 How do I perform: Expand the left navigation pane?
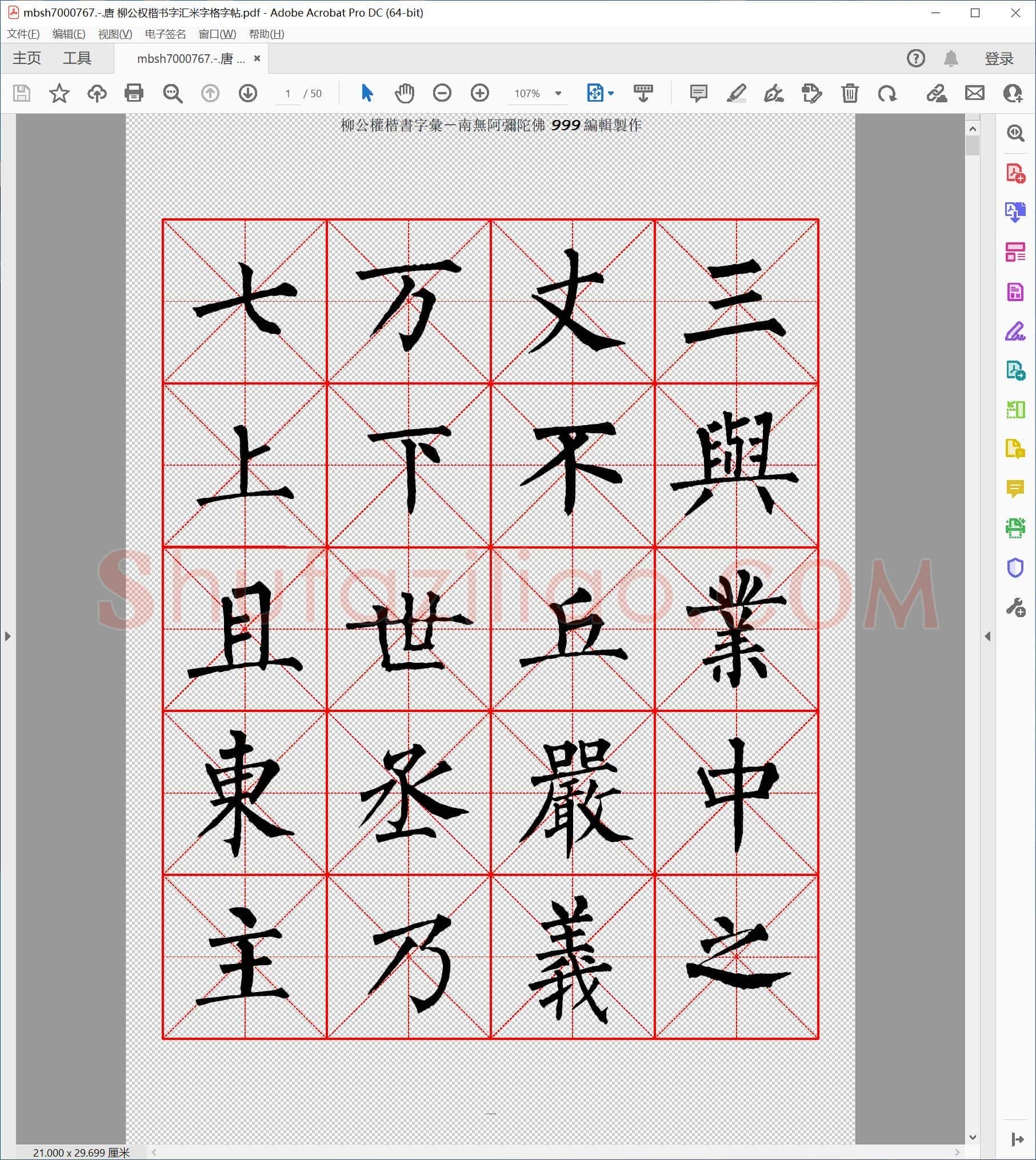7,636
